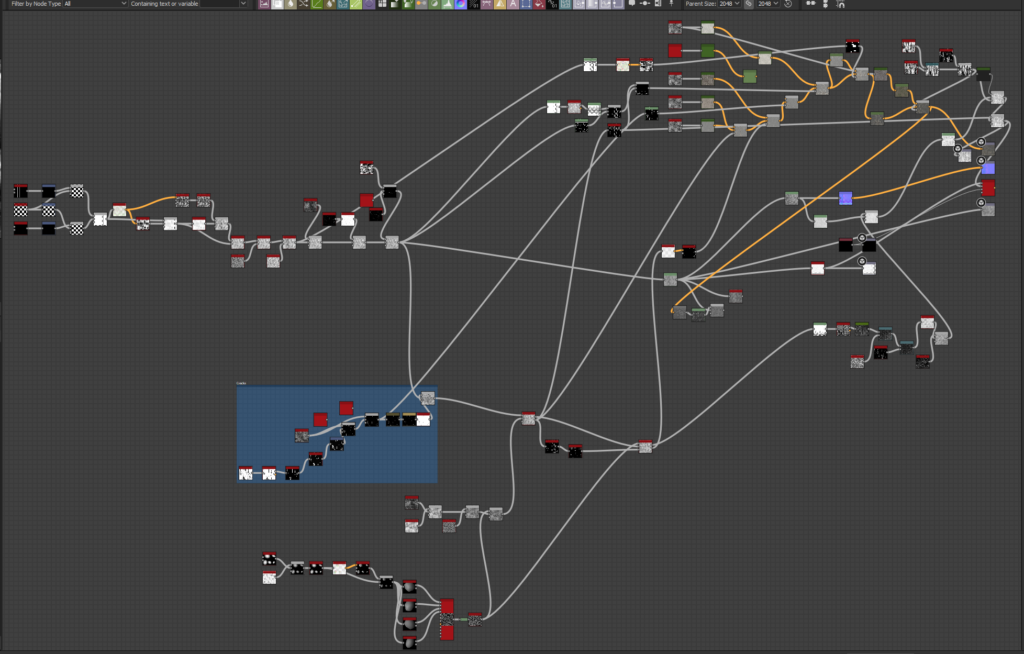Select the purple normal node left of orange wire
This screenshot has width=1024, height=654.
(845, 198)
